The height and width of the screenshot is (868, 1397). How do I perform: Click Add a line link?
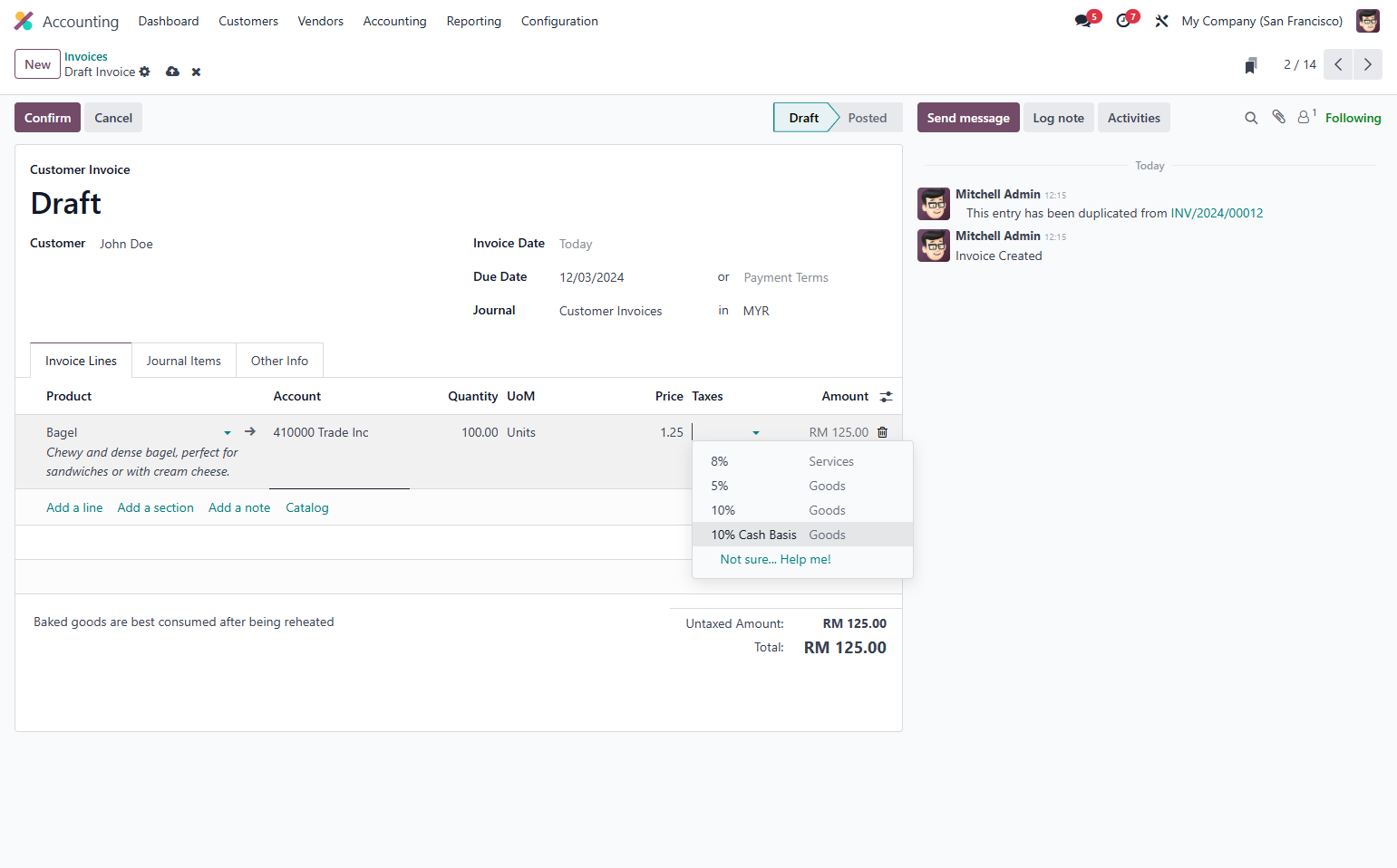(74, 507)
